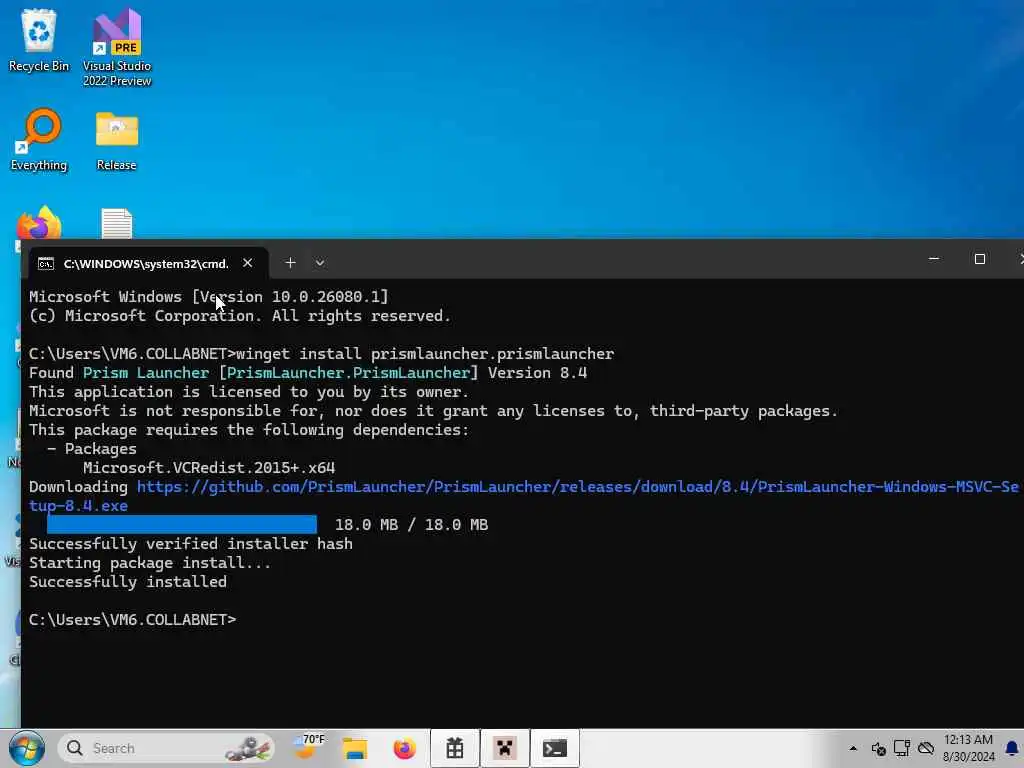The height and width of the screenshot is (768, 1024).
Task: Focus the taskbar Search box
Action: tap(167, 748)
